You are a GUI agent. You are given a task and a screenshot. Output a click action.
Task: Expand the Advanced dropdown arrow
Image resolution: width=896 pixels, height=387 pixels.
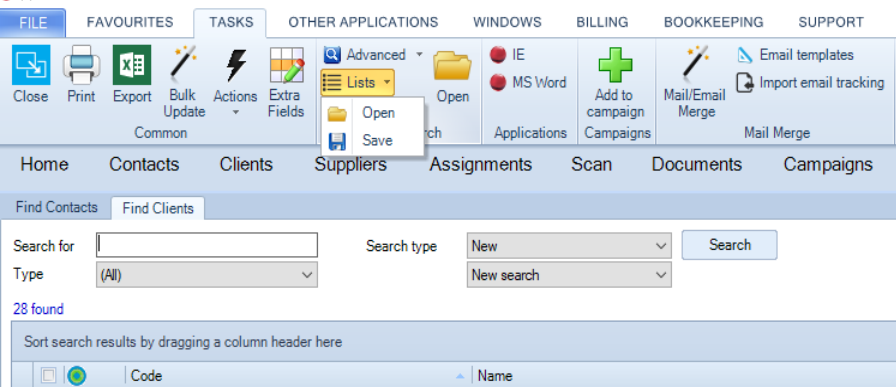(419, 55)
